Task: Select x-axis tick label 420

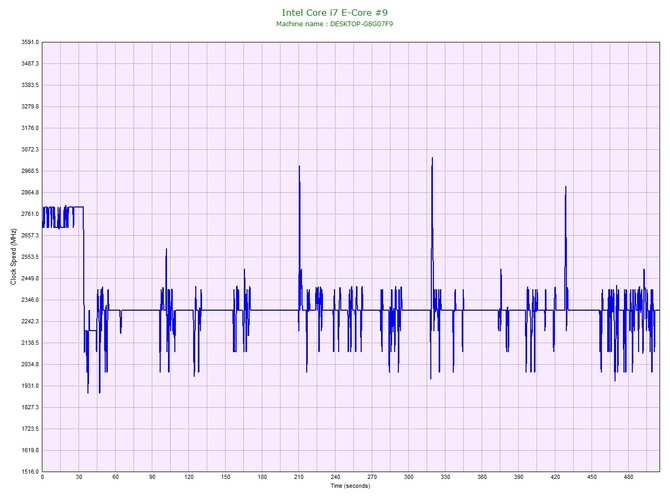Action: [x=555, y=477]
